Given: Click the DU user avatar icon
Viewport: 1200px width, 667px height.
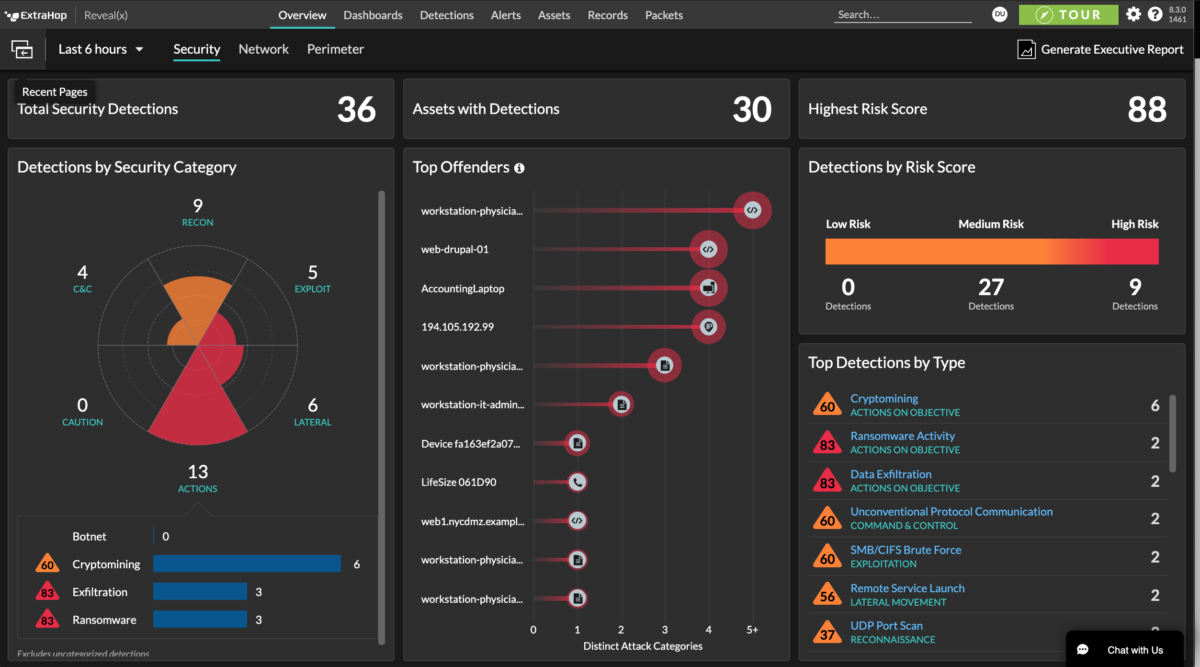Looking at the screenshot, I should (1000, 14).
